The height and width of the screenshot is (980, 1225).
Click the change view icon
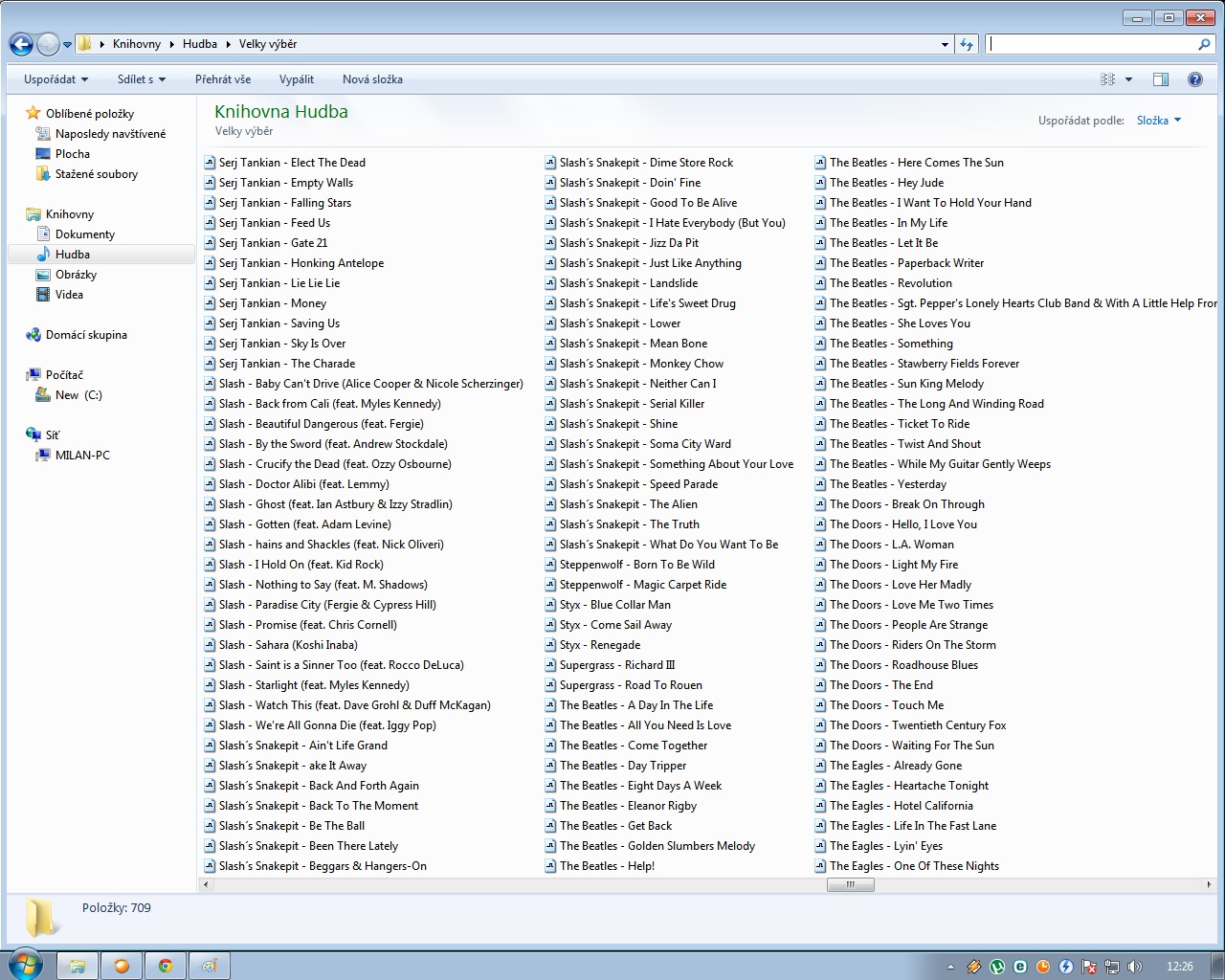click(x=1108, y=79)
